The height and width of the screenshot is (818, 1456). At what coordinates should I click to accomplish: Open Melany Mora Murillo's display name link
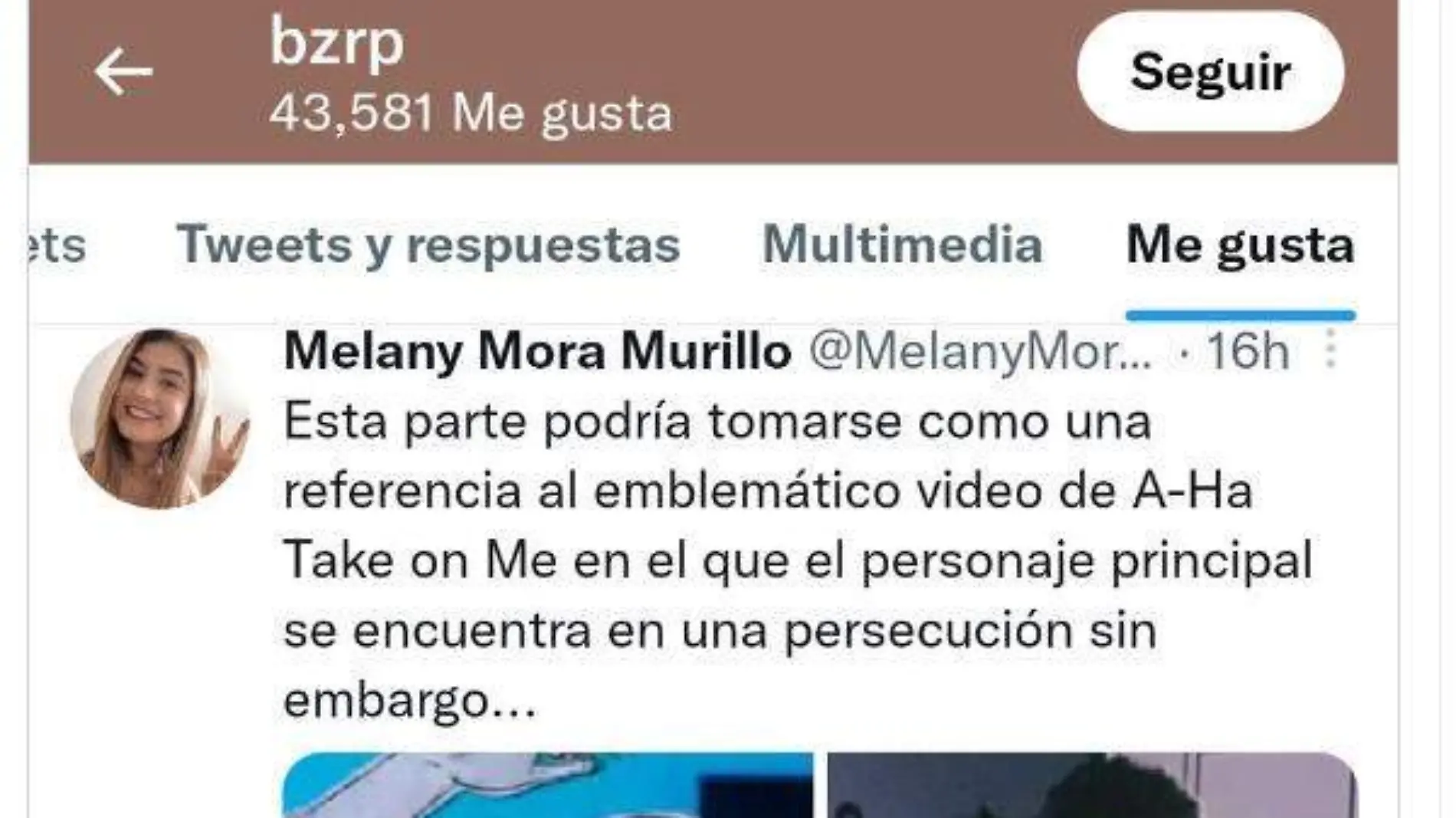(538, 351)
